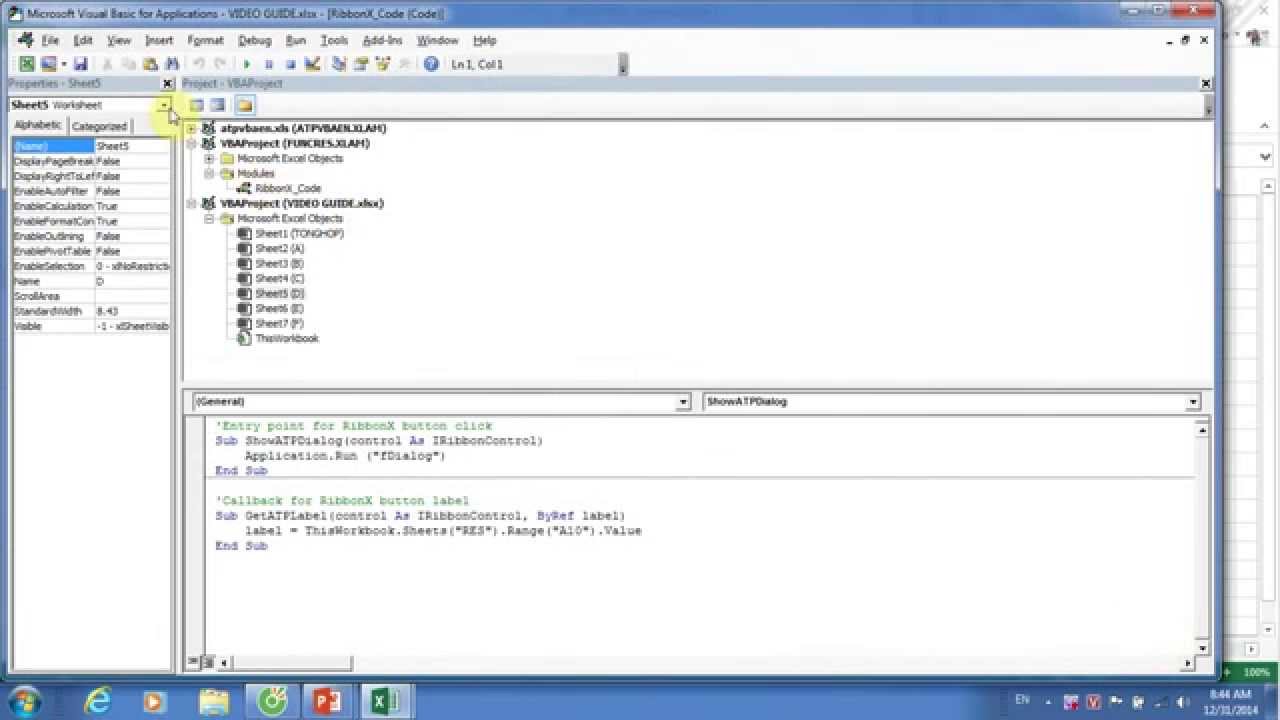The image size is (1280, 720).
Task: Click Toggle Folders icon in Project pane
Action: tap(245, 105)
